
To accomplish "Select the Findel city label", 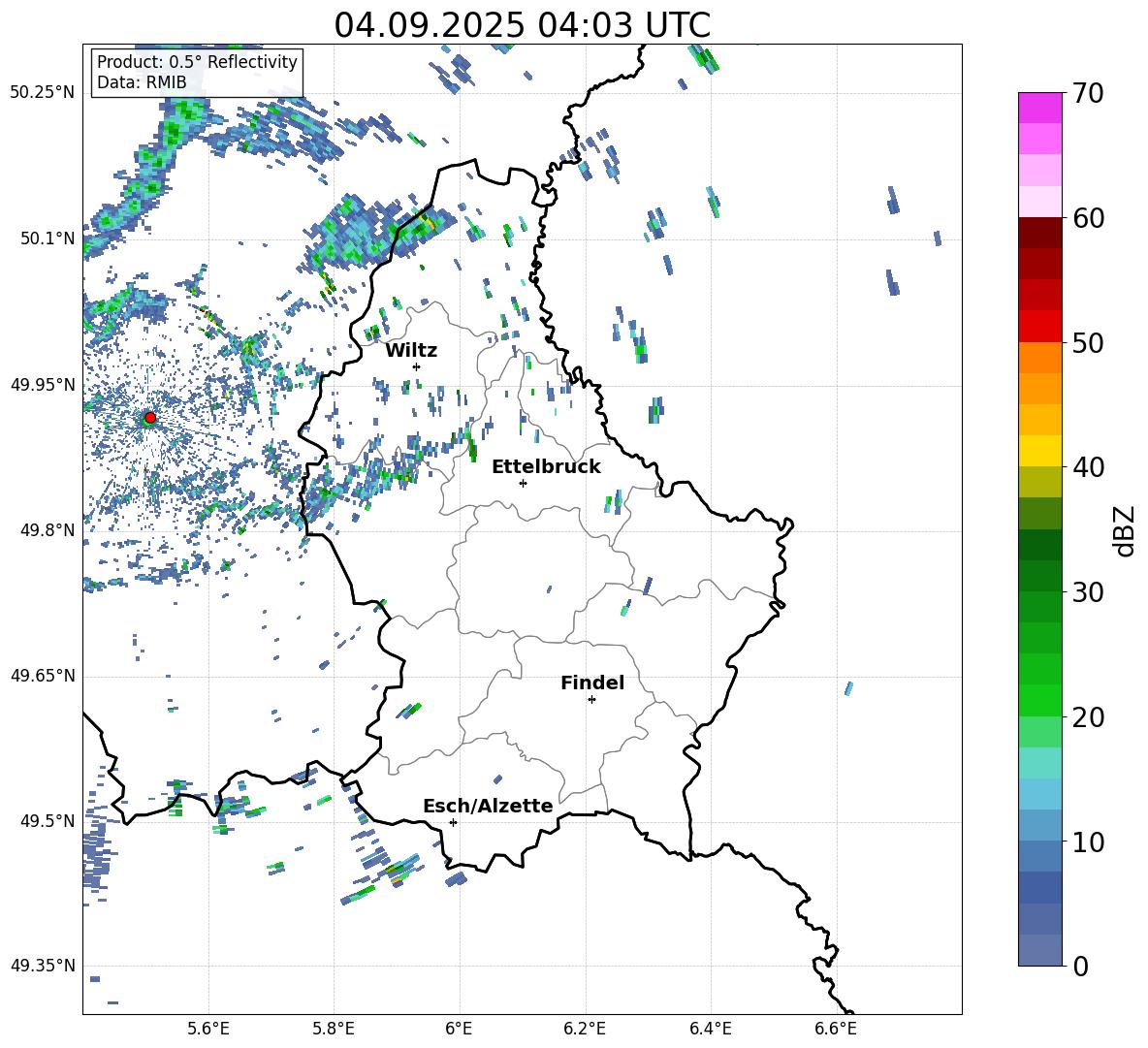I will point(592,683).
